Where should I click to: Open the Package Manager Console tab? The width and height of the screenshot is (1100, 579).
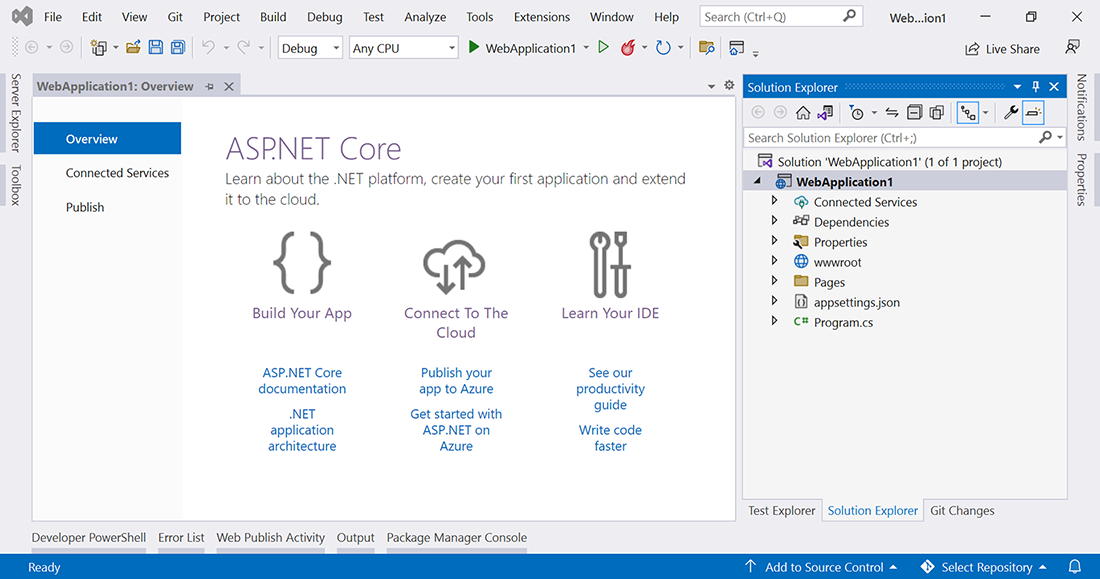coord(457,538)
